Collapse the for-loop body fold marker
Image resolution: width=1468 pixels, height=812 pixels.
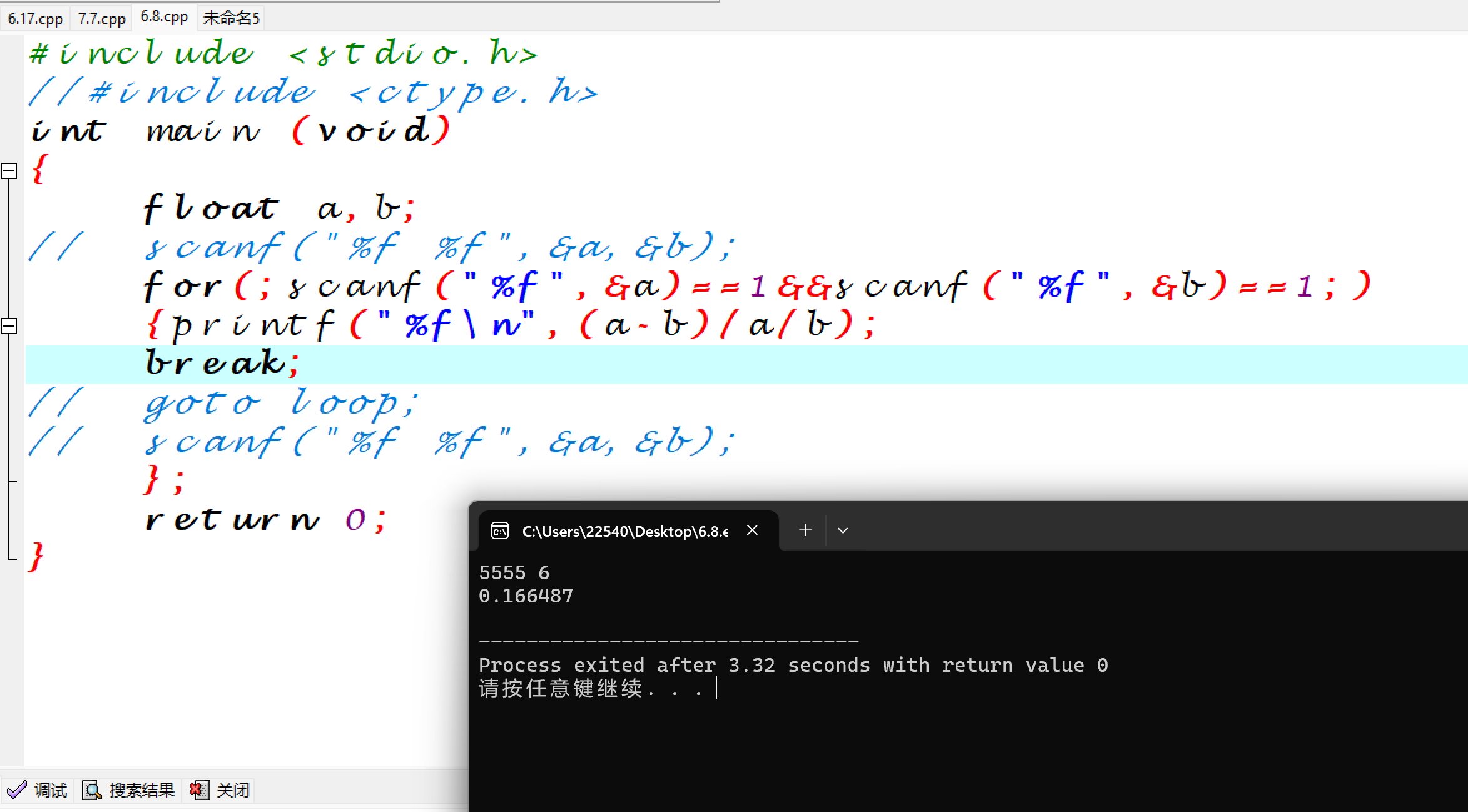[9, 326]
